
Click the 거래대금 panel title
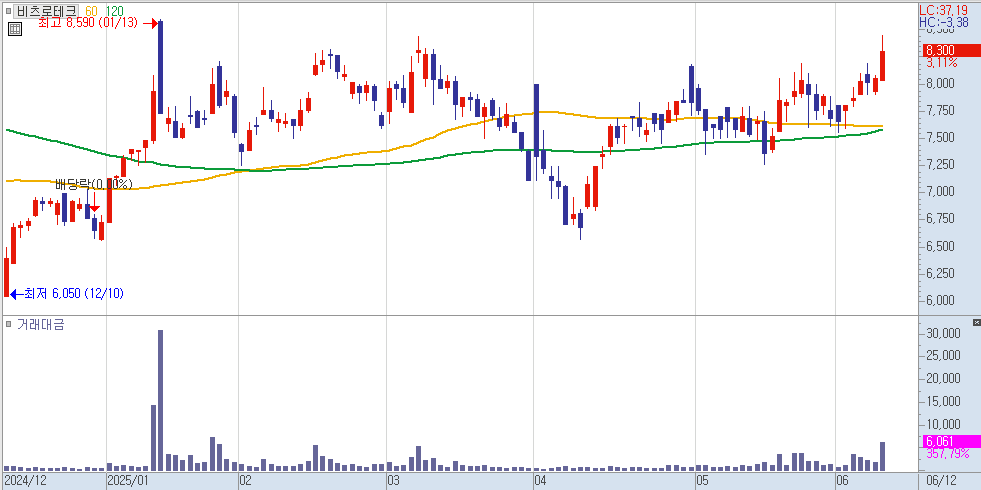39,324
